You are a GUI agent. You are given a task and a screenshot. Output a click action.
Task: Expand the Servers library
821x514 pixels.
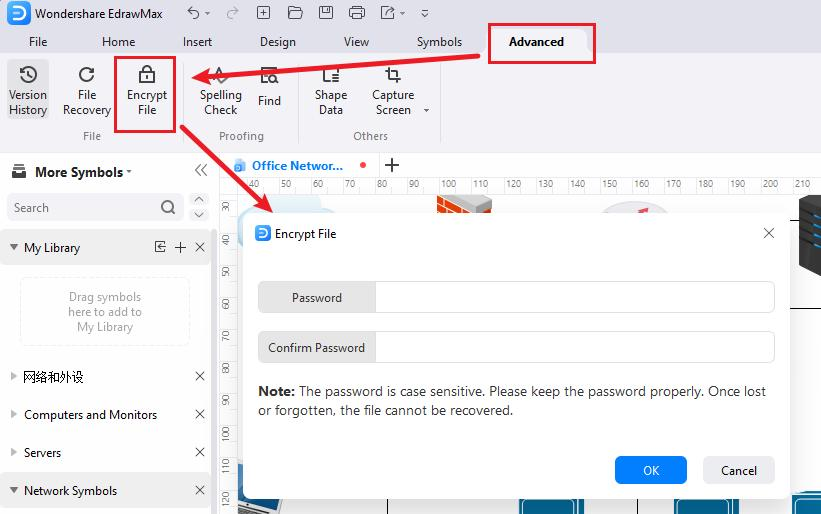14,452
